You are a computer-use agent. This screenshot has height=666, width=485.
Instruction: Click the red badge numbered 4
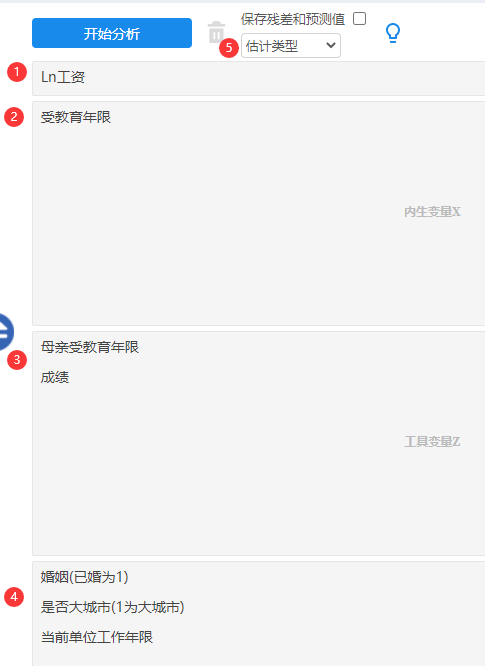tap(14, 597)
